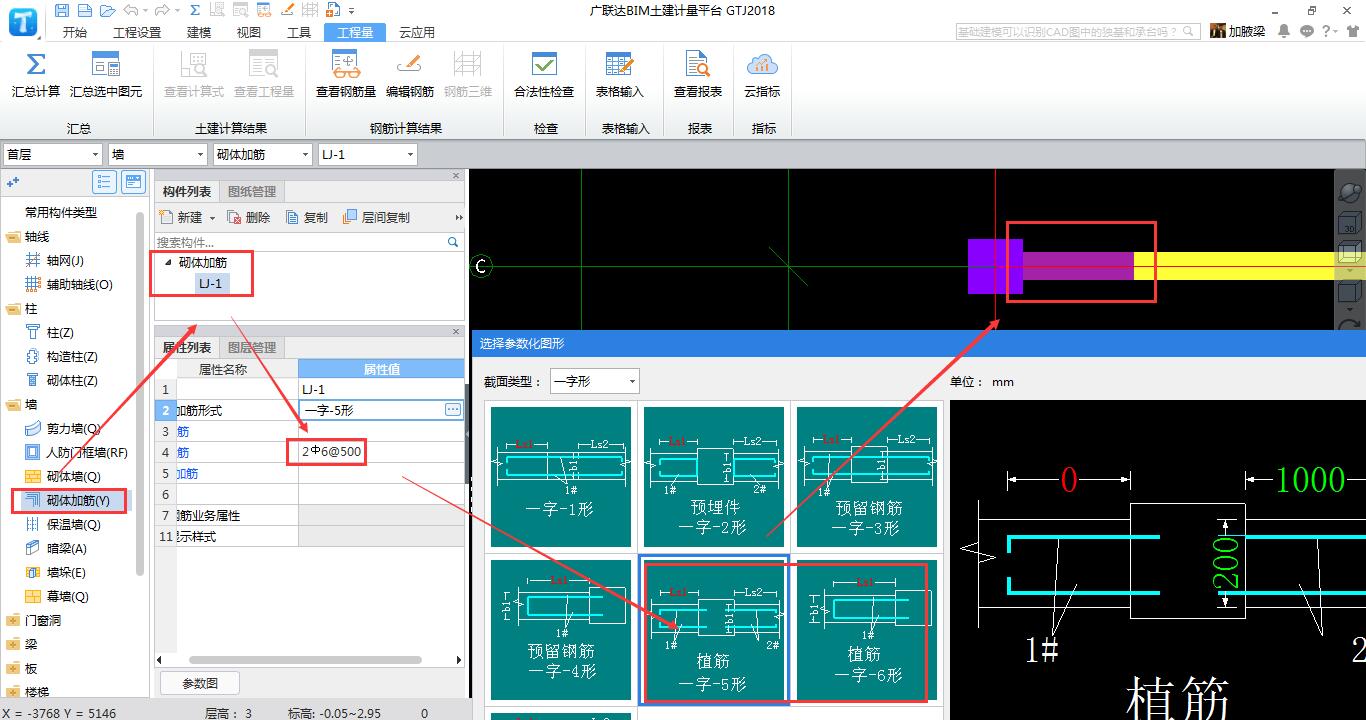This screenshot has height=720, width=1366.
Task: Open 查看钢筋量 tool
Action: 346,76
